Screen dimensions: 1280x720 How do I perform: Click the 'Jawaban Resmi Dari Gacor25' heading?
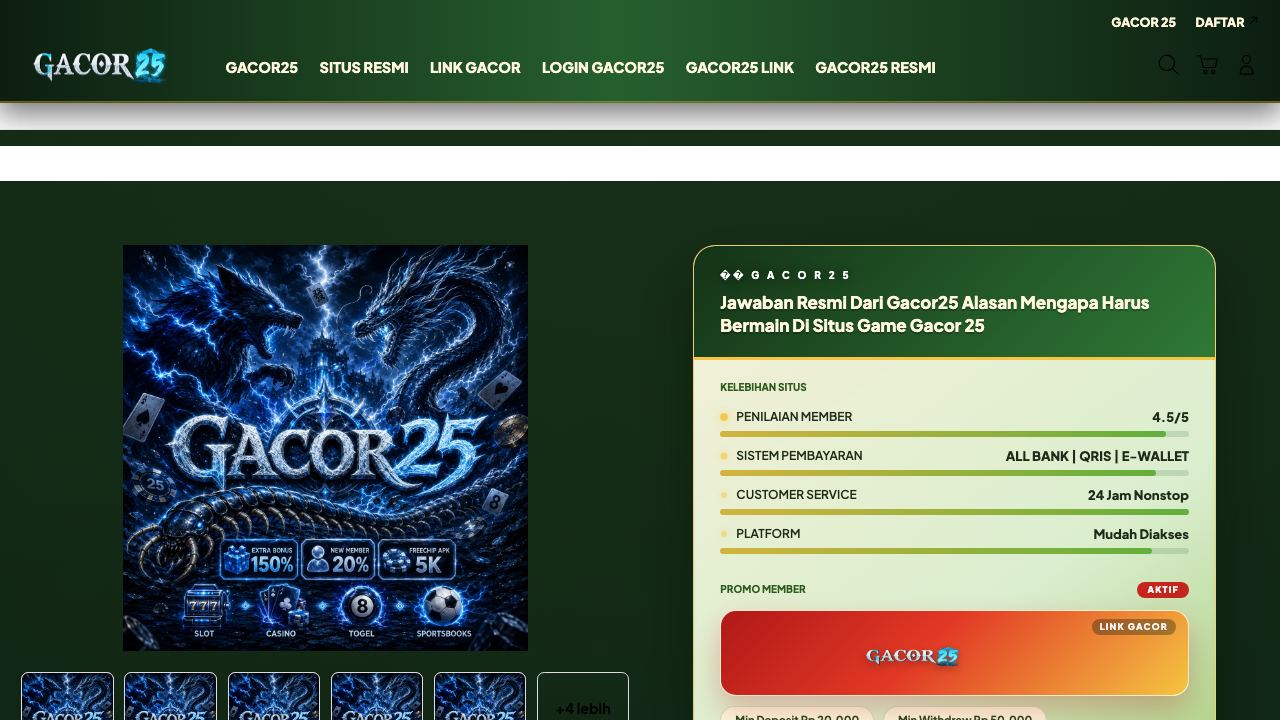pos(934,314)
